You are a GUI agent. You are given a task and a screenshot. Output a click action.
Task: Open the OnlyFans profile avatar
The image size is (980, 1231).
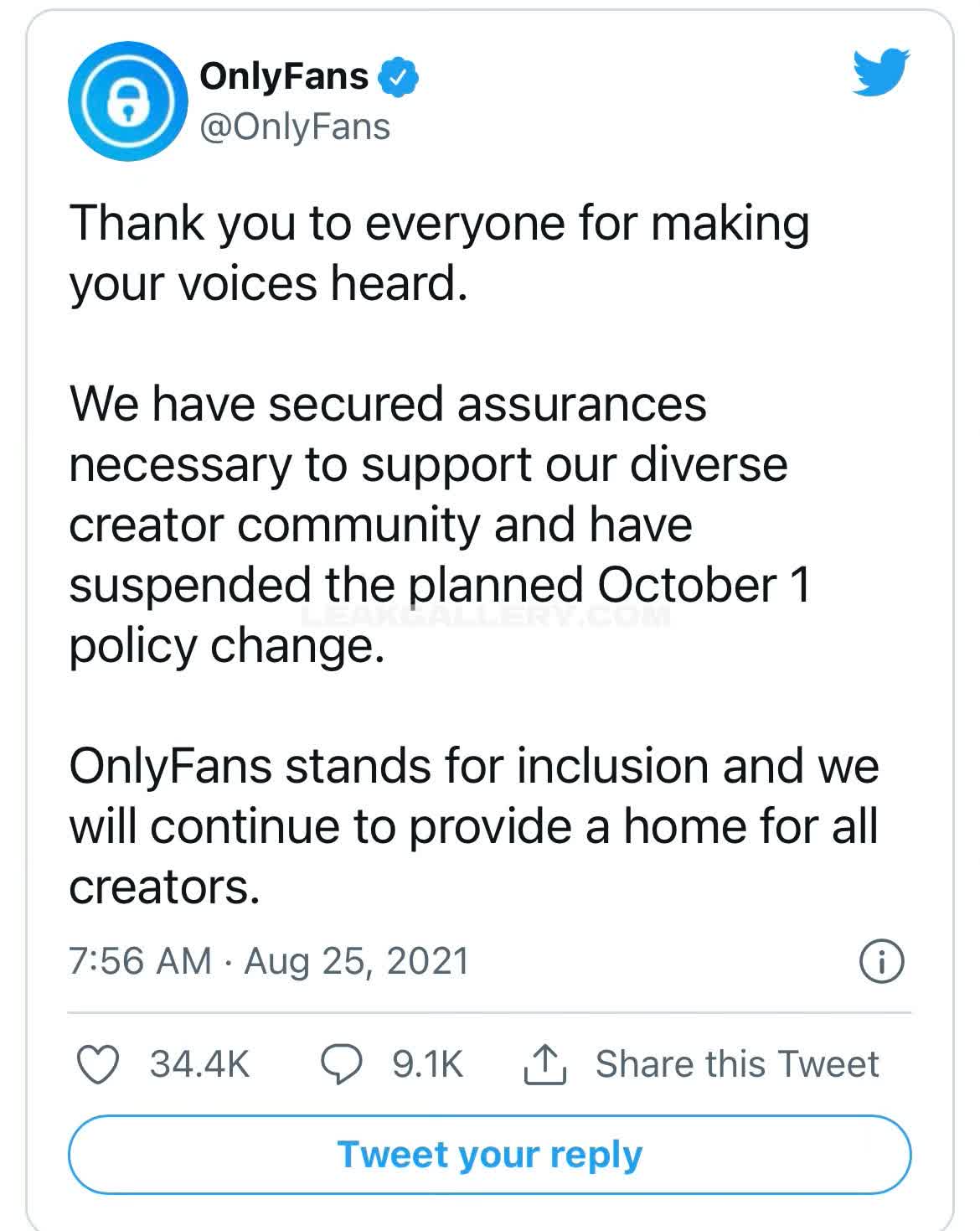(x=128, y=101)
